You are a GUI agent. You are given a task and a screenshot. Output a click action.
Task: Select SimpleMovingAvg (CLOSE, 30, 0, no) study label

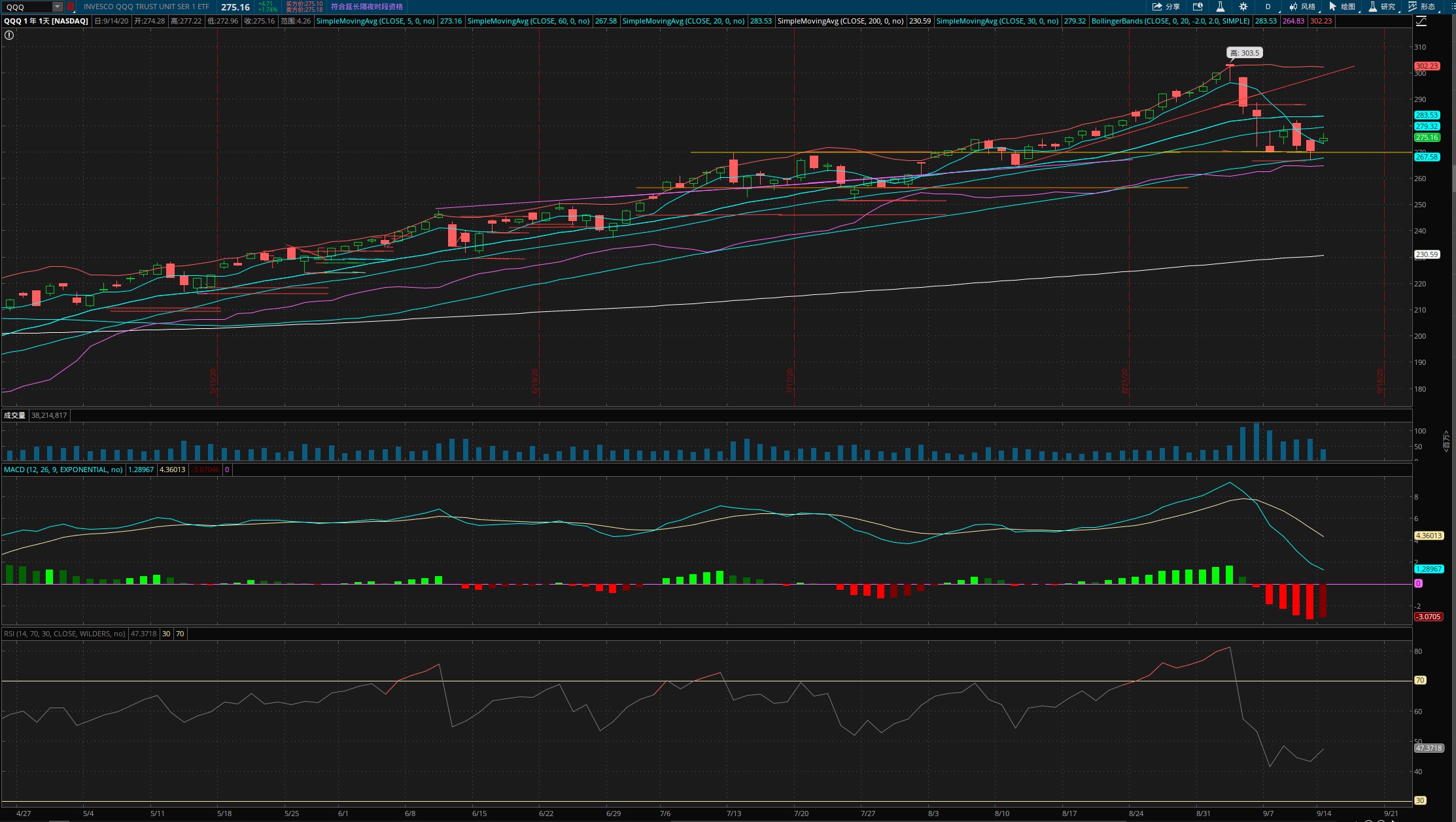coord(997,21)
